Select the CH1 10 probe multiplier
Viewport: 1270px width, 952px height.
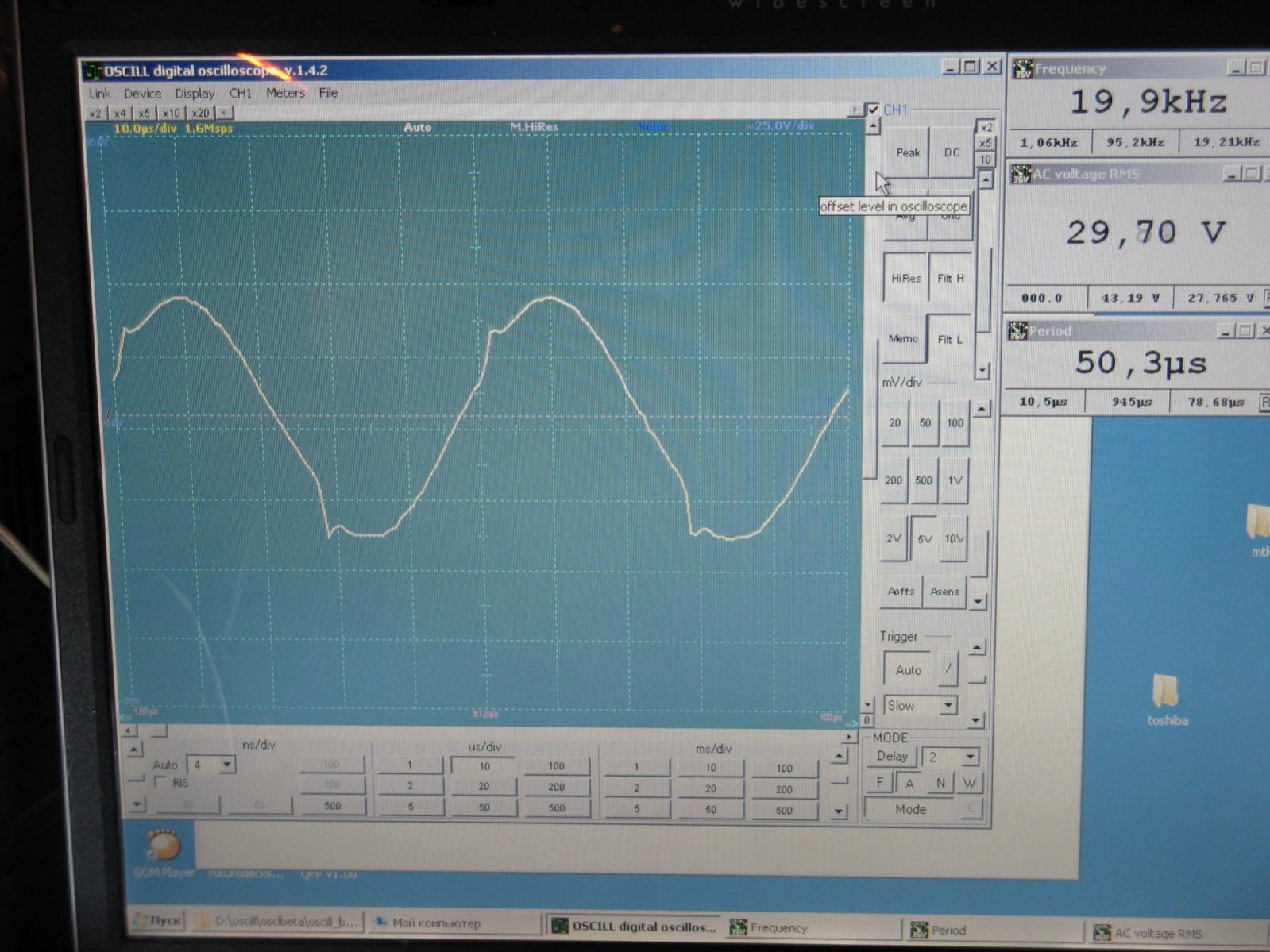tap(986, 160)
